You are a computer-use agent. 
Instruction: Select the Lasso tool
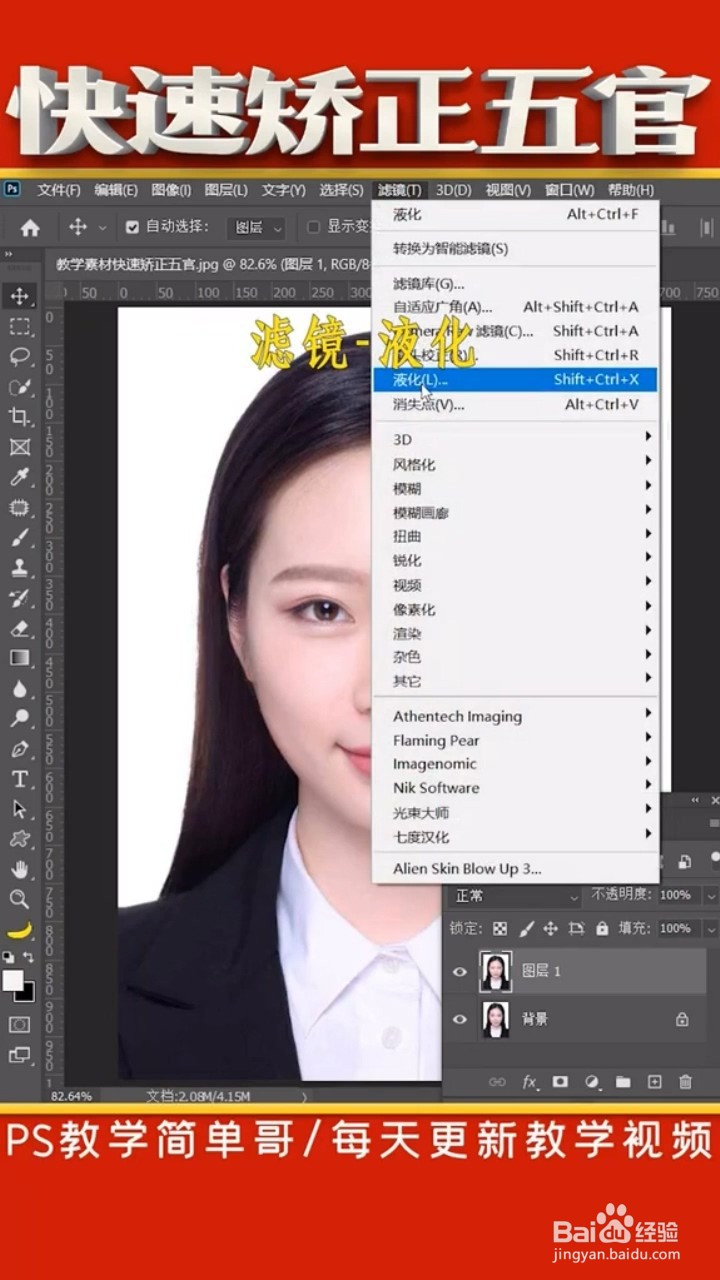pyautogui.click(x=20, y=356)
